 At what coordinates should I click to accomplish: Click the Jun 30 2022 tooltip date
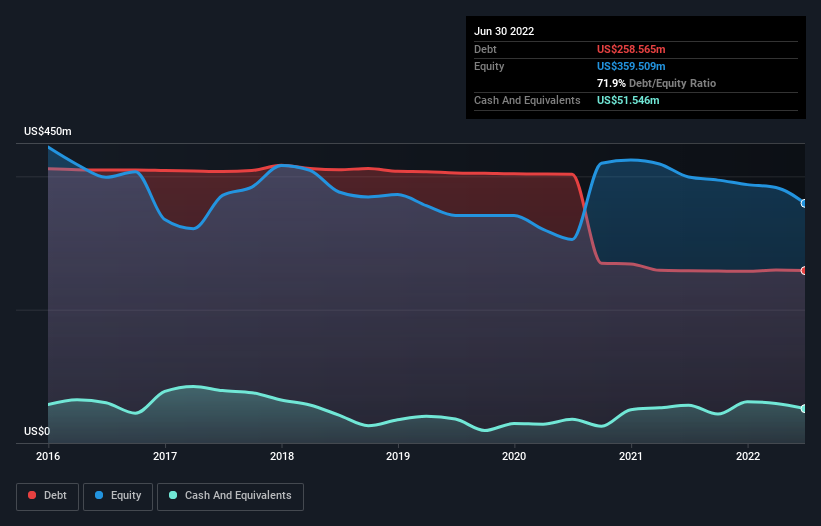coord(504,31)
